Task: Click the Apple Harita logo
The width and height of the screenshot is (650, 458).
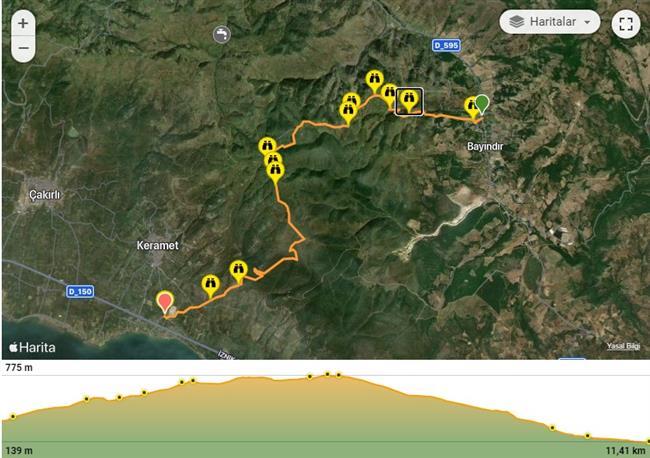Action: [32, 347]
